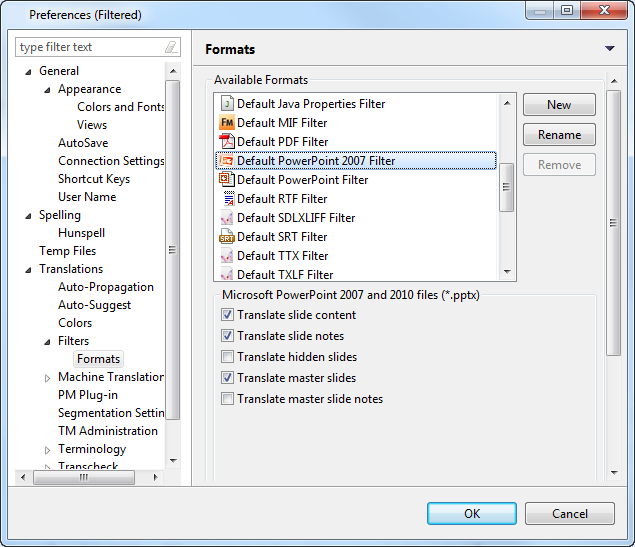Open Colors and Fonts preferences
This screenshot has height=547, width=635.
pyautogui.click(x=120, y=107)
